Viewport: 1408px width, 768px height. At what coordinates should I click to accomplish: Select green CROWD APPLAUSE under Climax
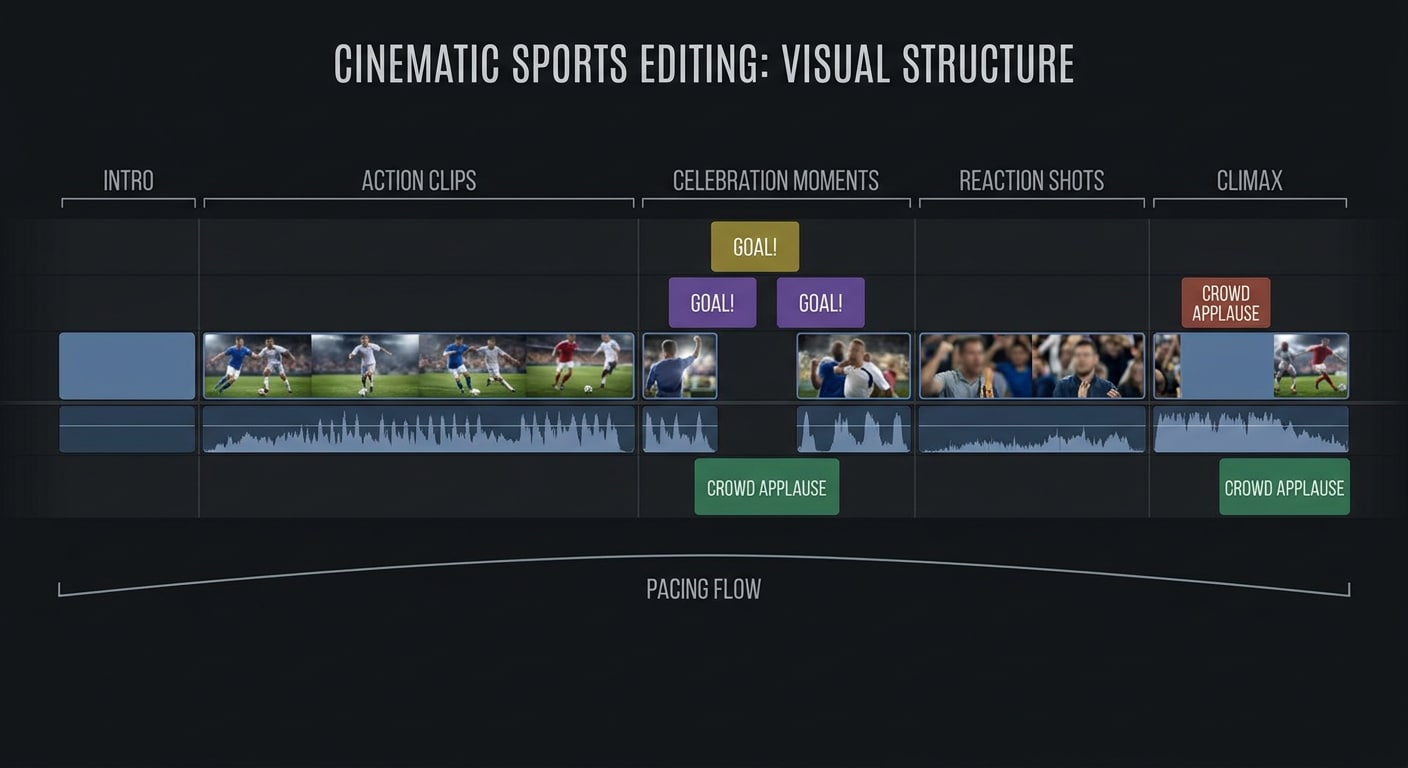coord(1285,487)
